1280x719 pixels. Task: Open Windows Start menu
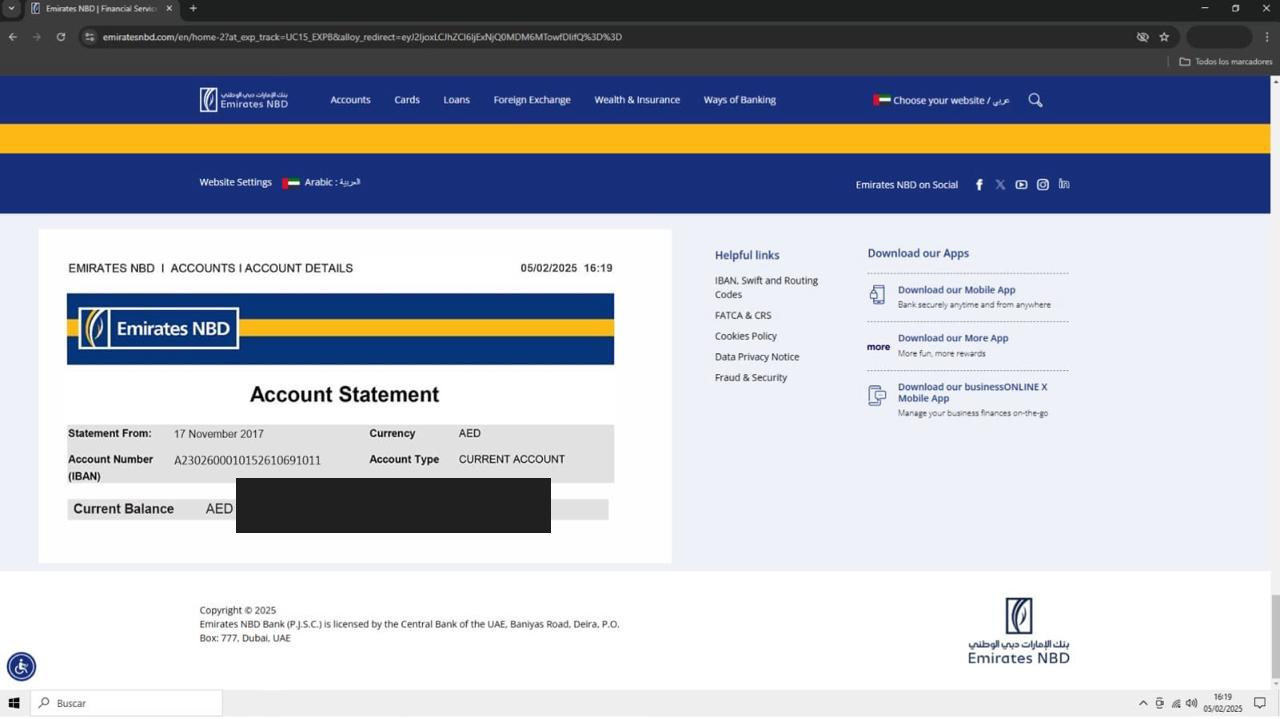point(14,703)
